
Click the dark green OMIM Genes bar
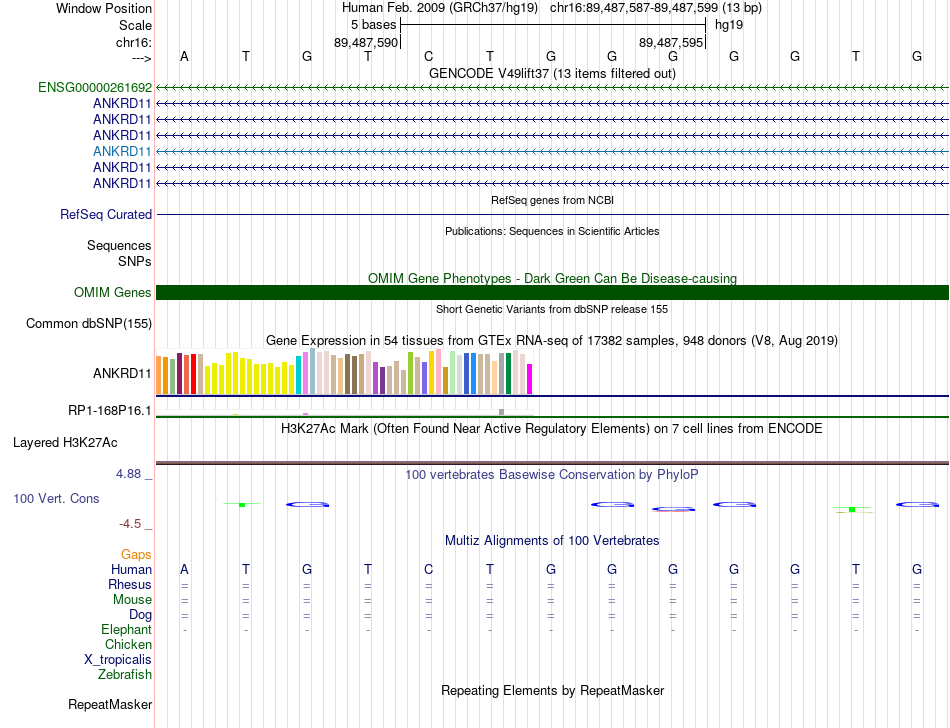point(552,293)
